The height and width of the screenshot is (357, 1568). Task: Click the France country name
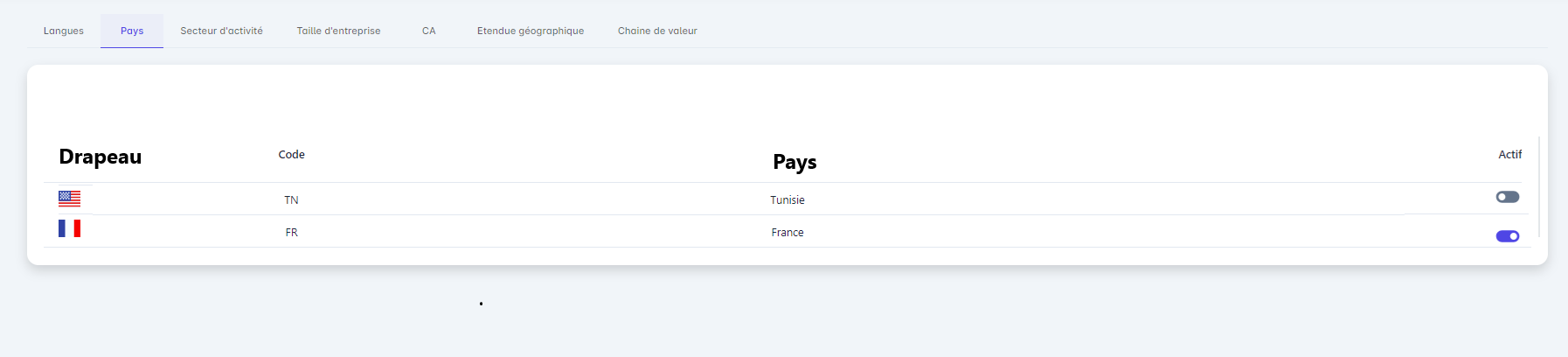787,233
